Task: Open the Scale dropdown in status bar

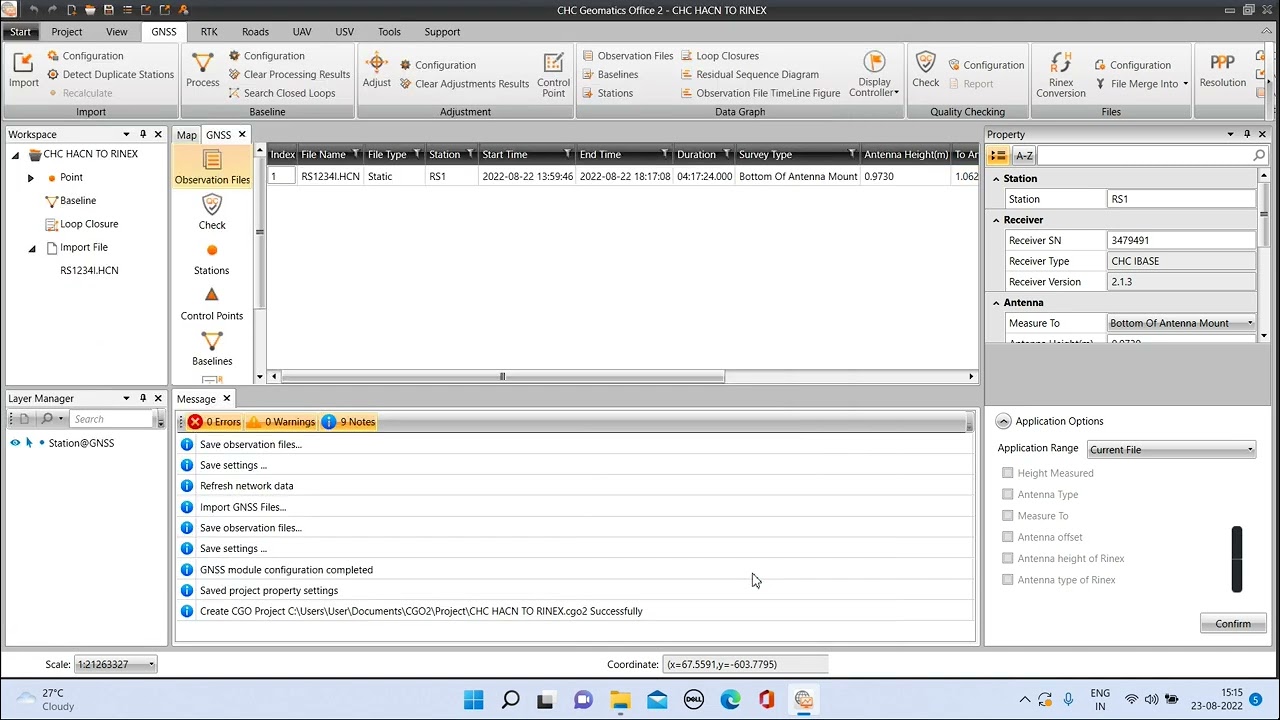Action: coord(116,664)
